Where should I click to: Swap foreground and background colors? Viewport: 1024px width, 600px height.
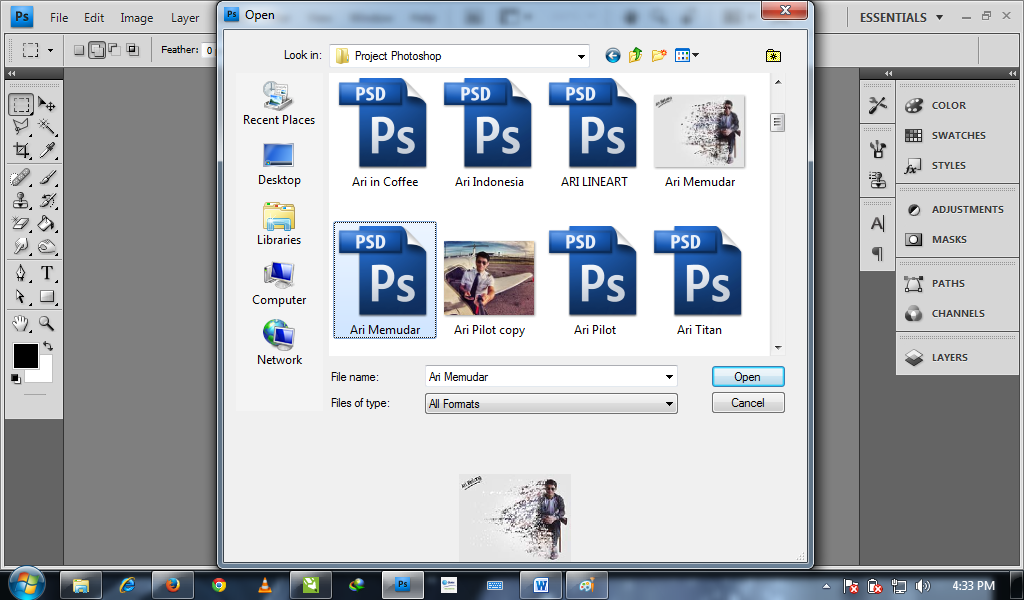point(48,346)
